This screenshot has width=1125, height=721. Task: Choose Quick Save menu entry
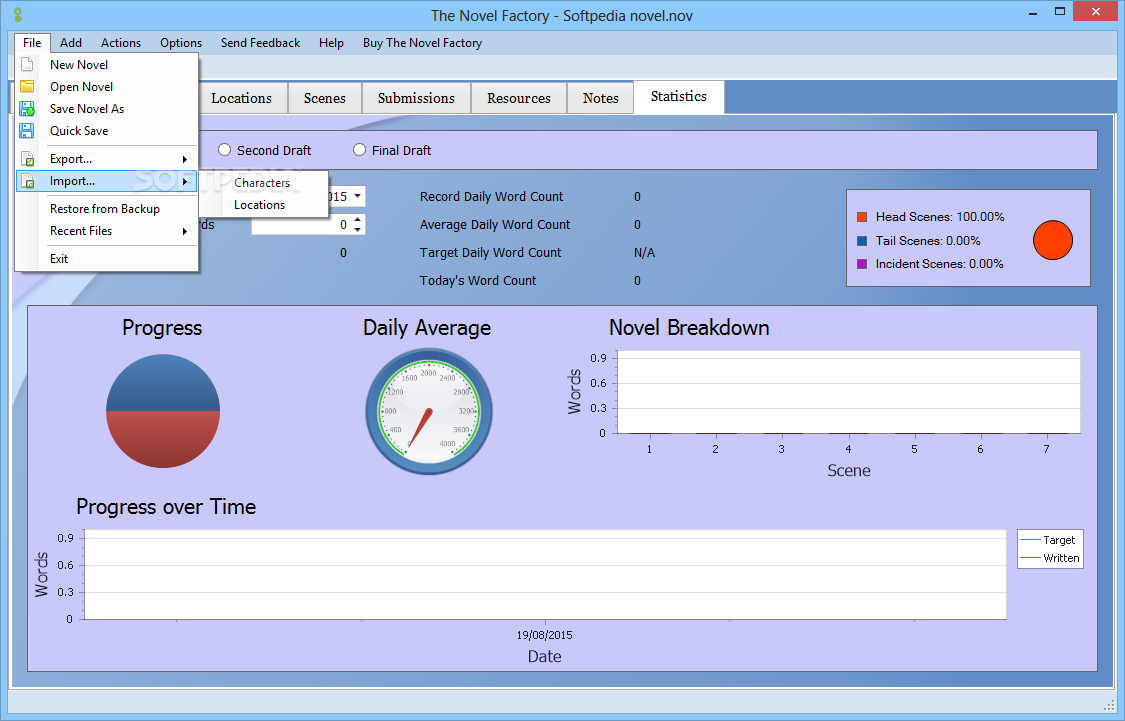pyautogui.click(x=107, y=131)
